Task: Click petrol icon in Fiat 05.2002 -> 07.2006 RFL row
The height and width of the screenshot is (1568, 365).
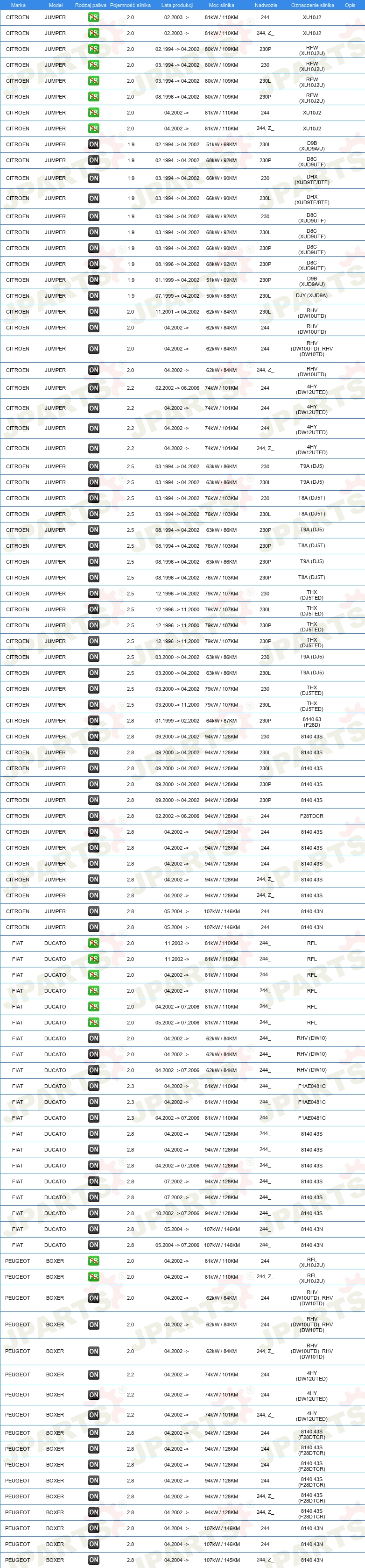Action: [94, 1023]
